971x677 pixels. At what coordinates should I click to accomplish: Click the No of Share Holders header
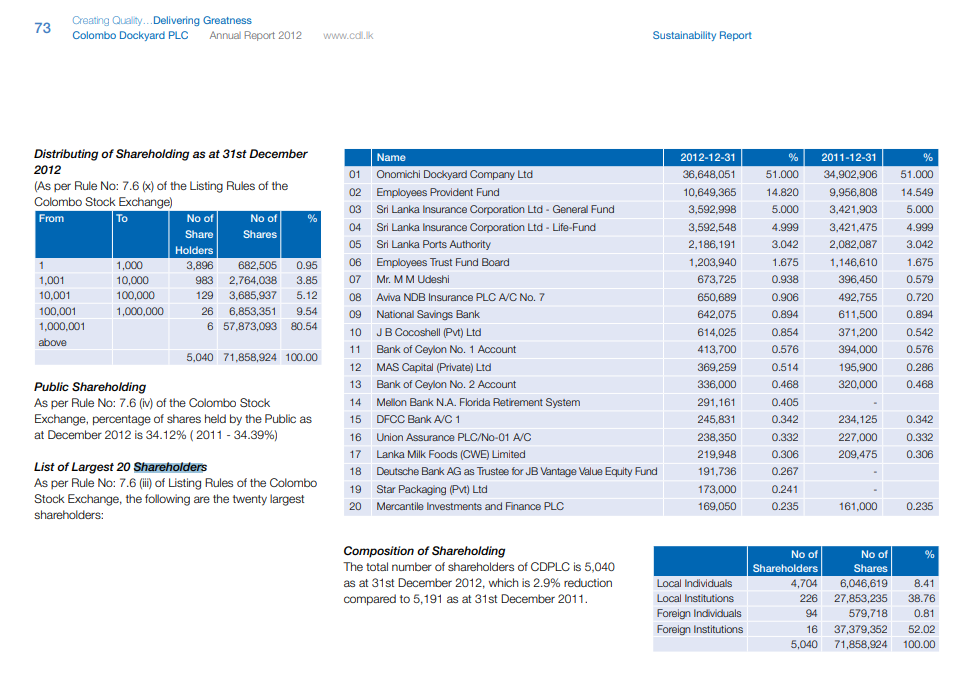(x=194, y=234)
